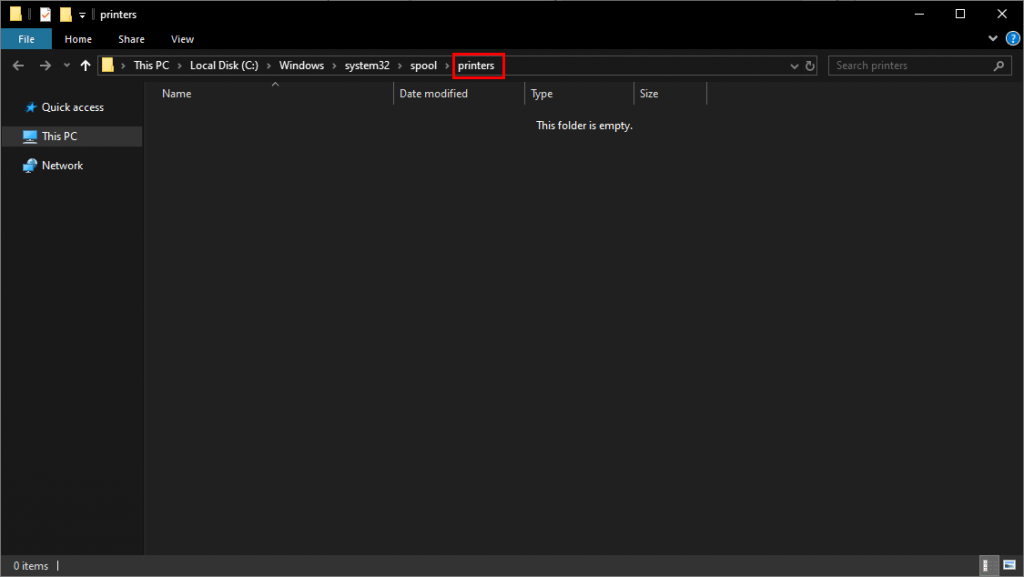Select This PC in navigation pane
This screenshot has height=577, width=1024.
click(x=59, y=136)
